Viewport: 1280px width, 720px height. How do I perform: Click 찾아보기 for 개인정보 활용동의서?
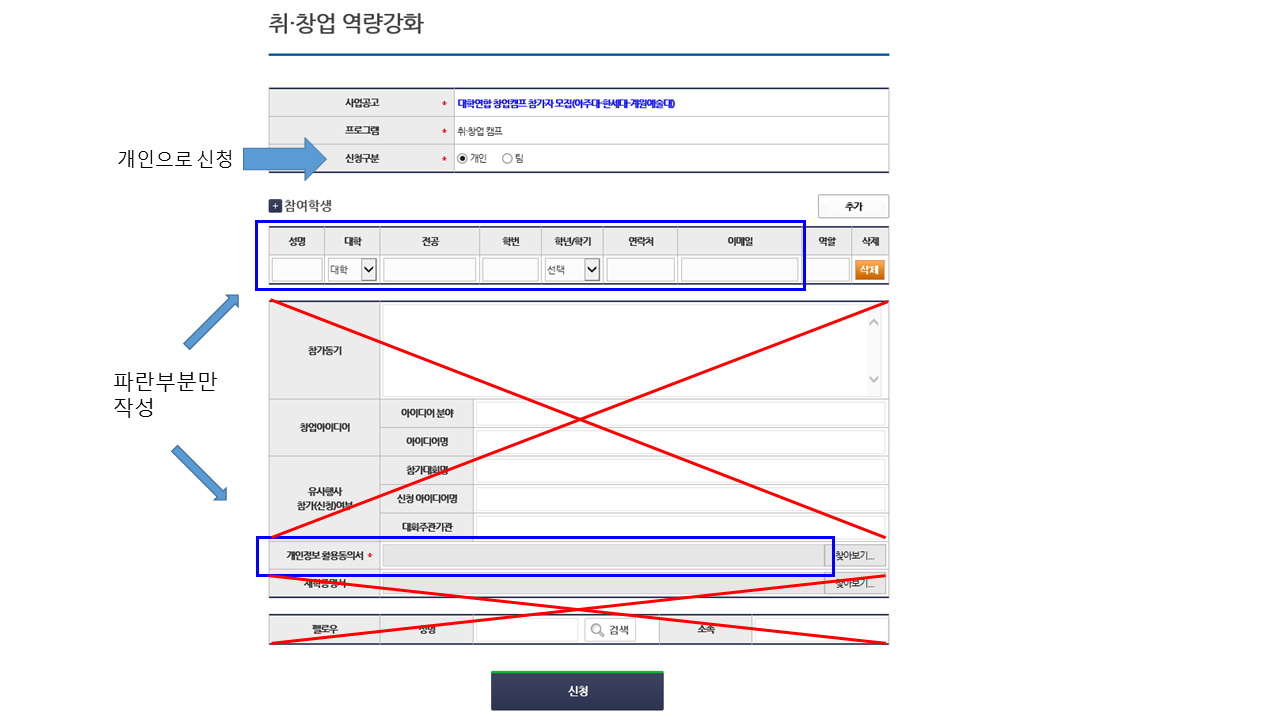(x=855, y=556)
